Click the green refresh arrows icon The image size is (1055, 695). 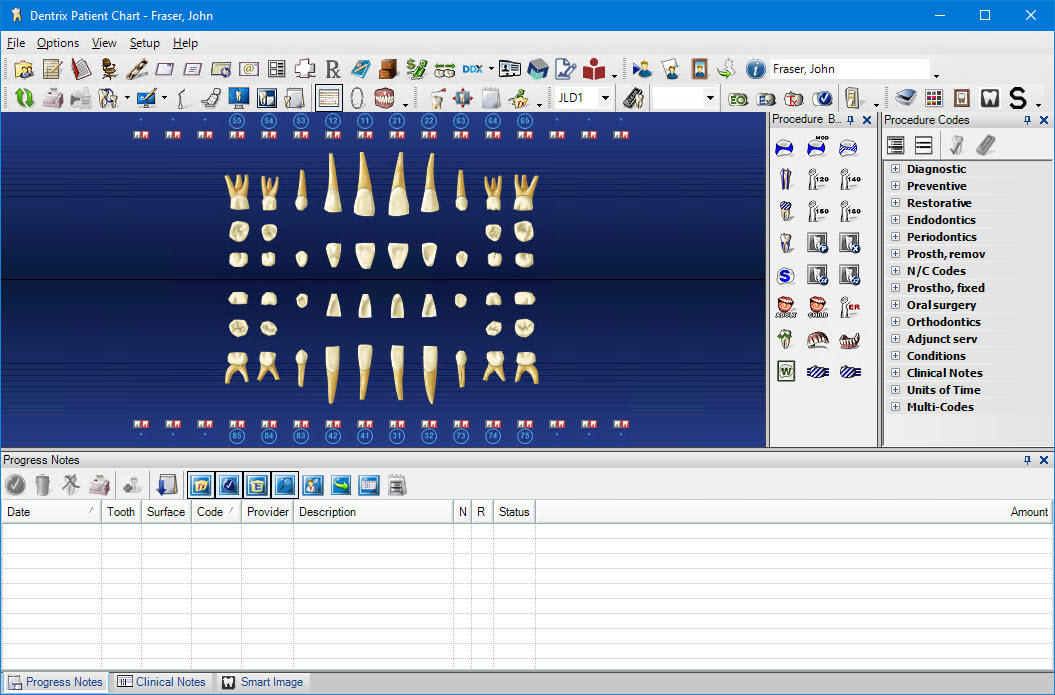pos(23,98)
